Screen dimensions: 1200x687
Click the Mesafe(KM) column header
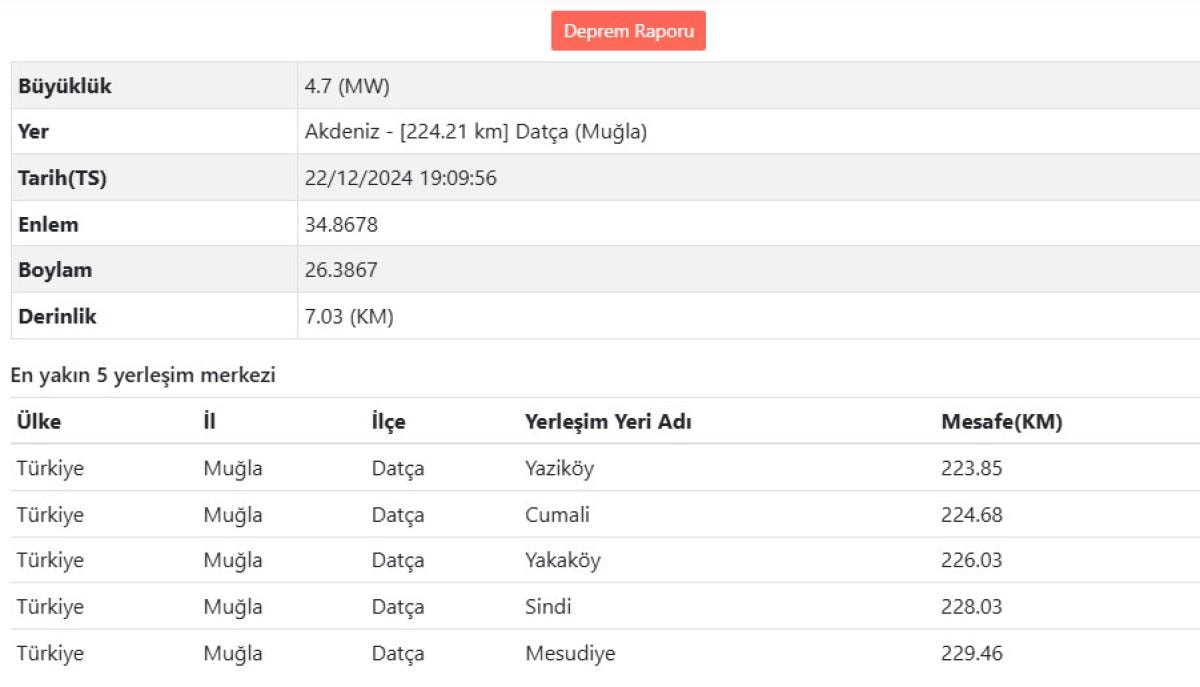pyautogui.click(x=1001, y=422)
